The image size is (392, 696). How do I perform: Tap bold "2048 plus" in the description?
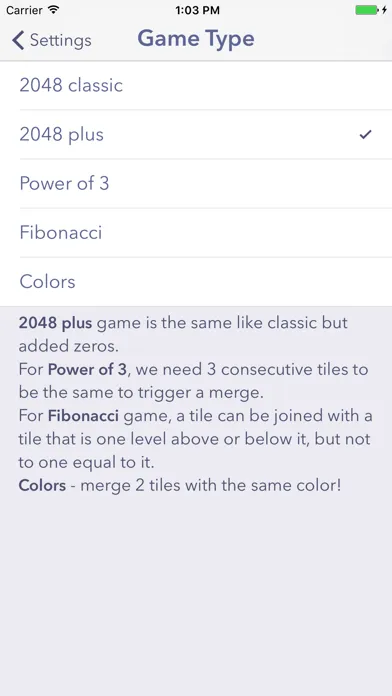[x=55, y=323]
